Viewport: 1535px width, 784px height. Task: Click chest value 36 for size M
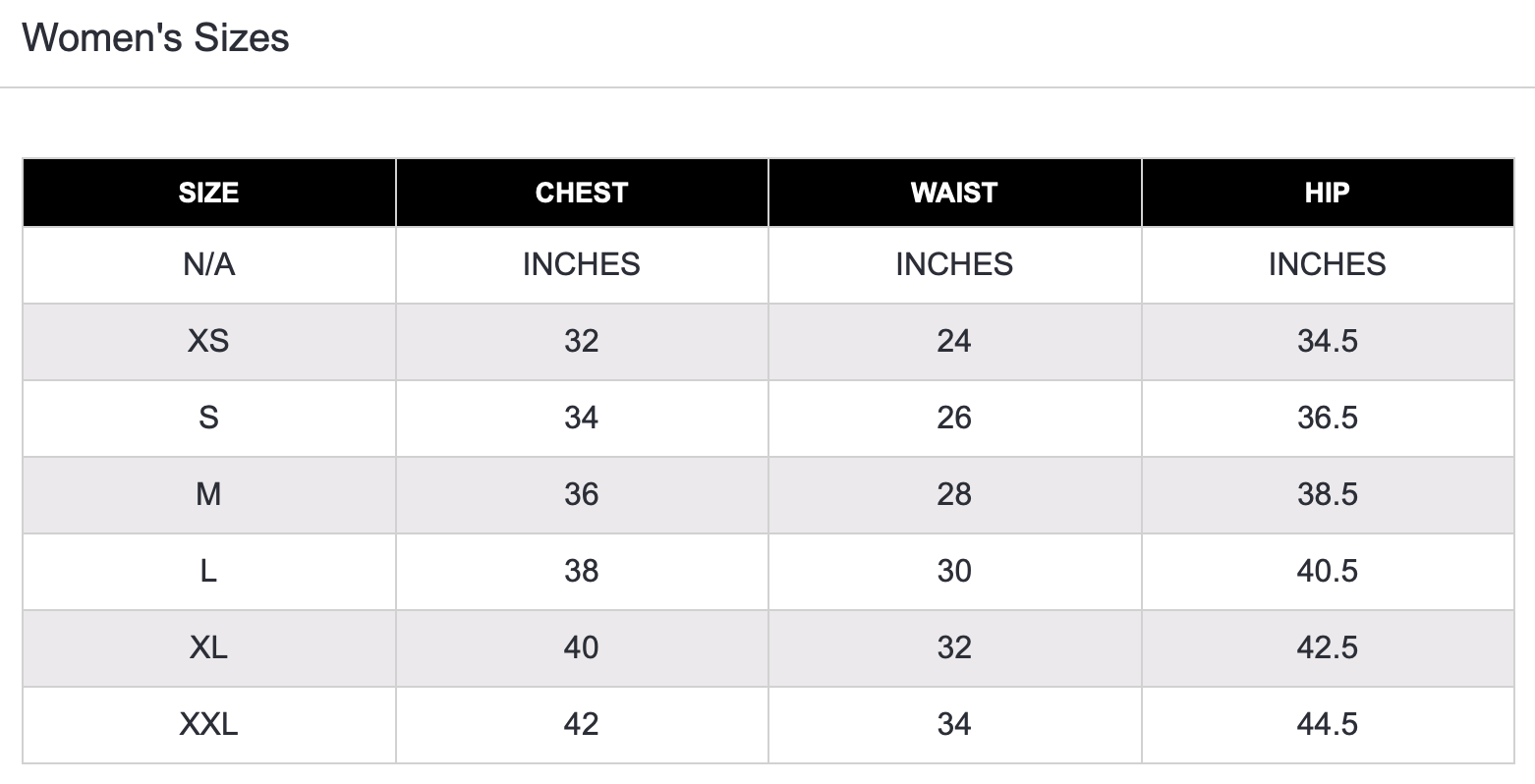(x=582, y=494)
